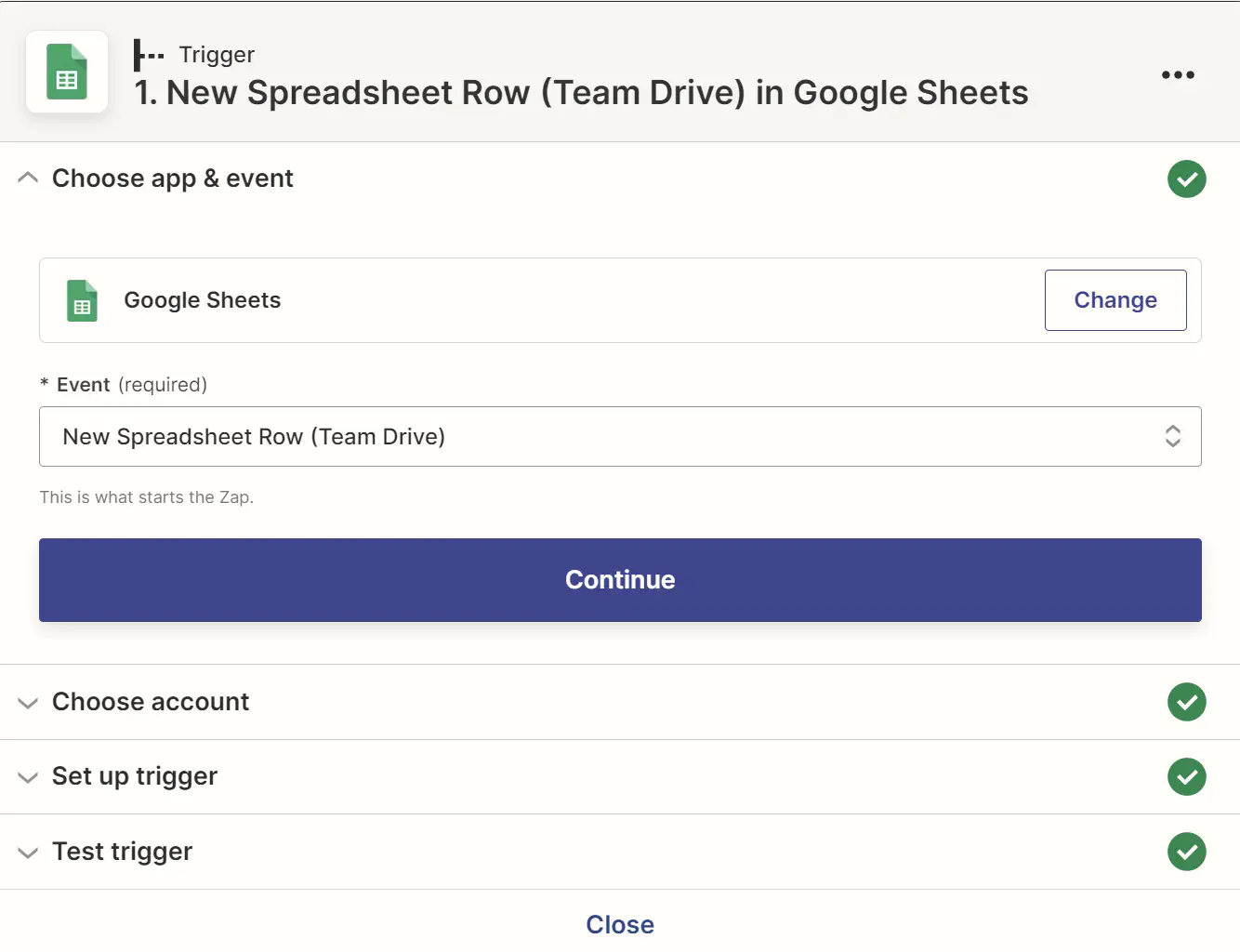Click the green checkmark for Test trigger

click(x=1187, y=852)
